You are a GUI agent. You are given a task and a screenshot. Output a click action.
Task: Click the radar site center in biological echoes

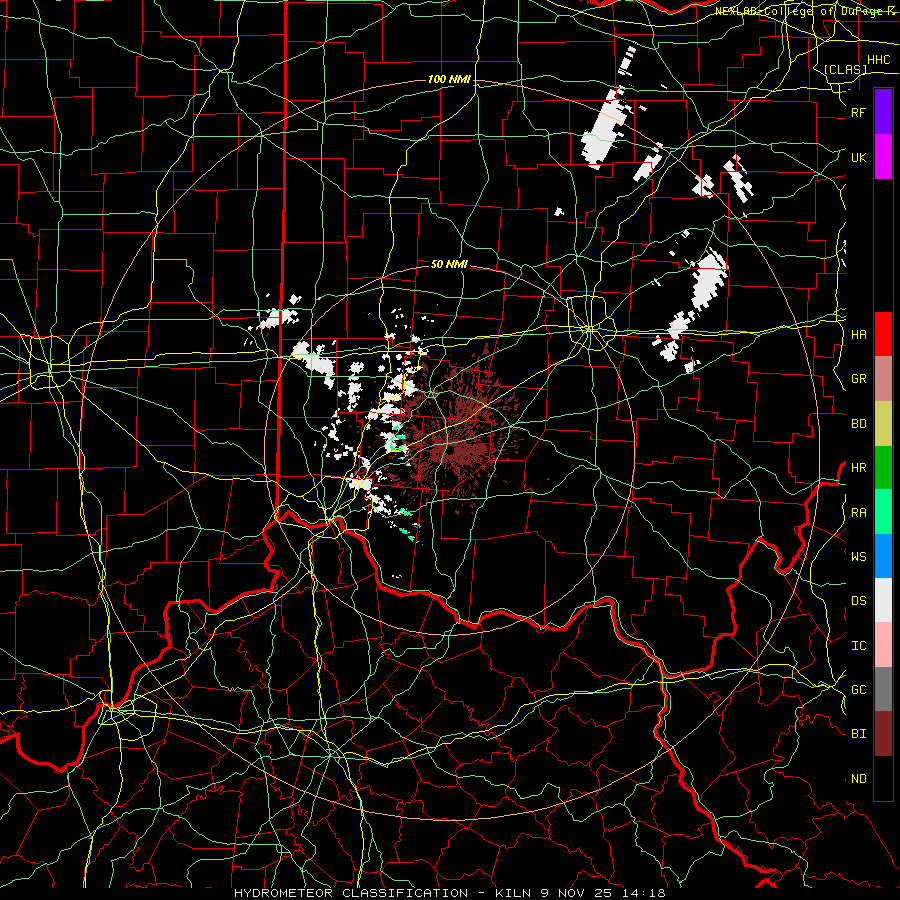tap(450, 448)
